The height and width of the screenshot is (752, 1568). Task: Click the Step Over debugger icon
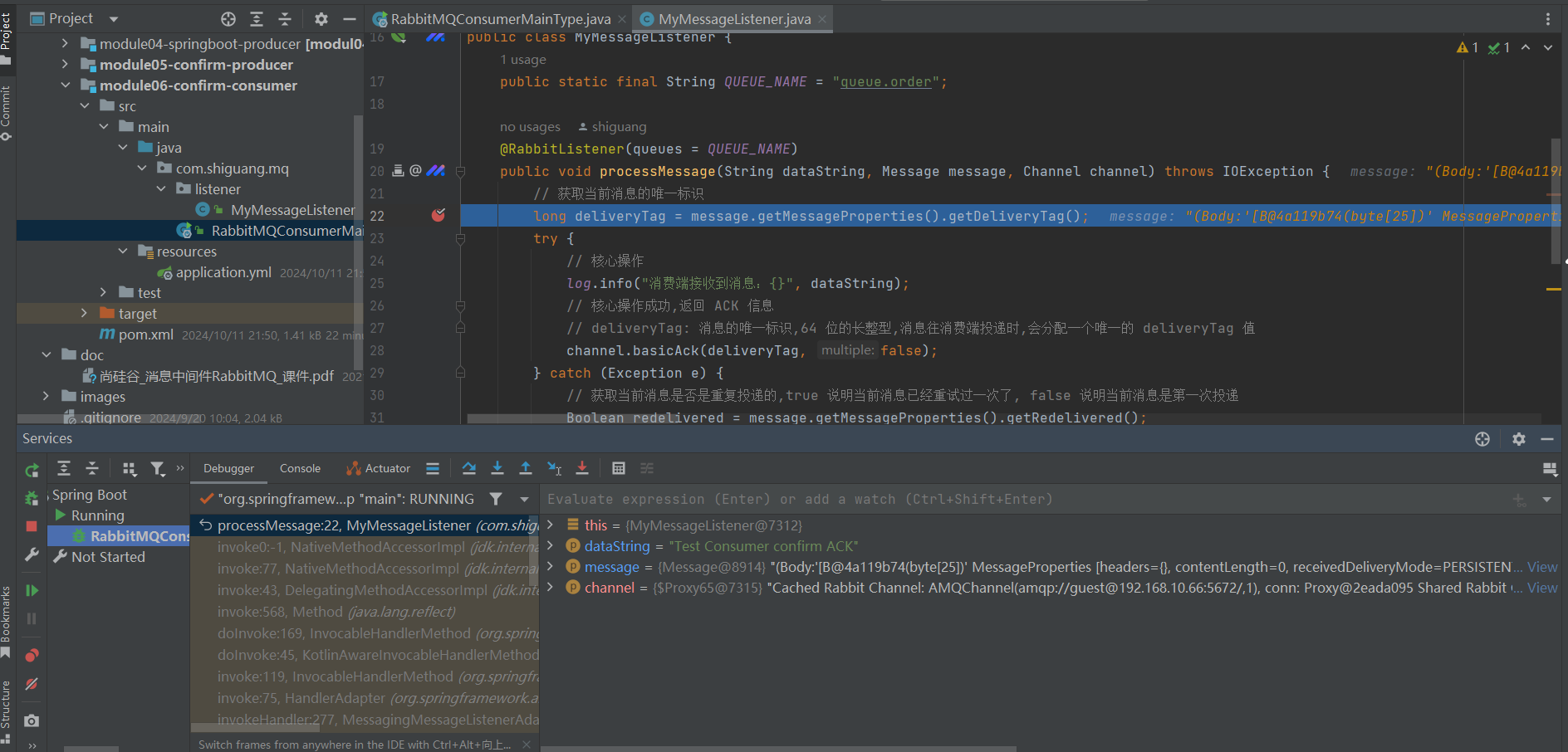pos(469,468)
